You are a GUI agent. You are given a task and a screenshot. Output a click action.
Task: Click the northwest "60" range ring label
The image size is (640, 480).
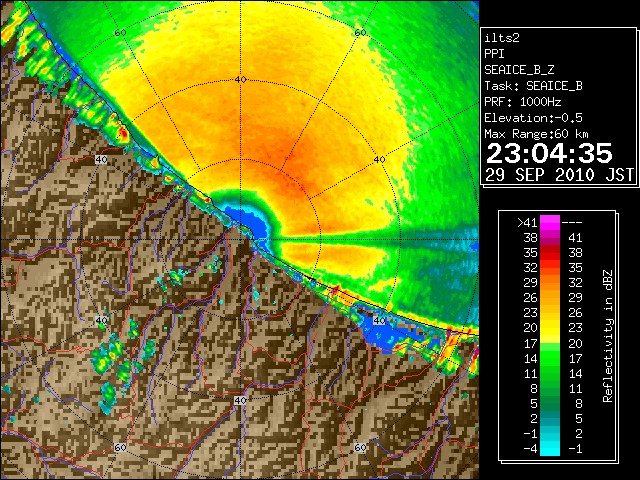[120, 33]
